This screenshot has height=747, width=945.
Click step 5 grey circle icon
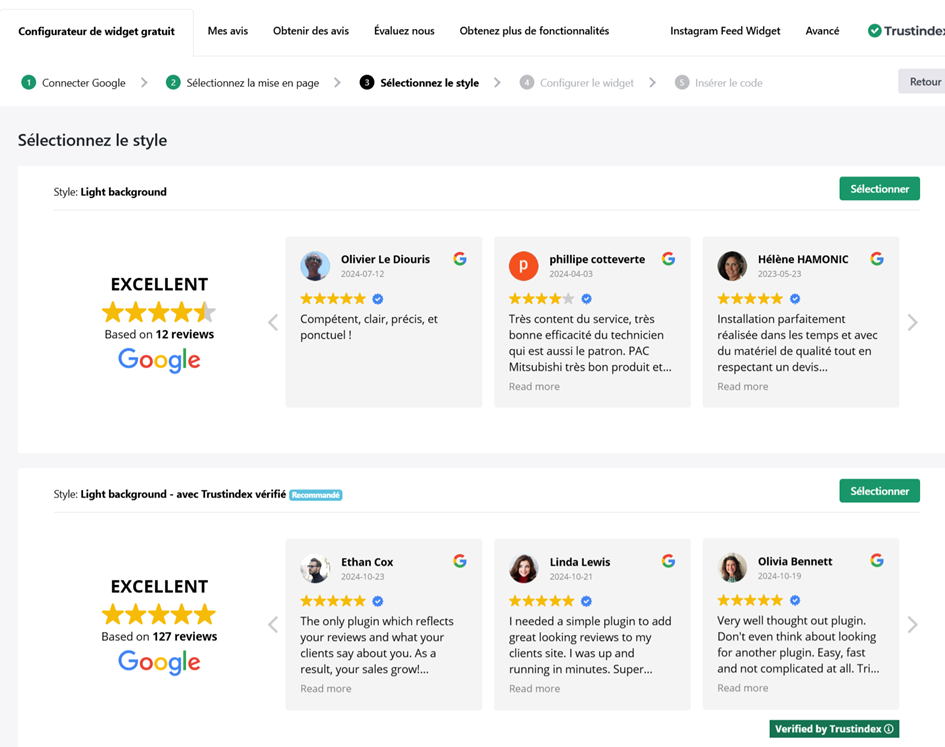[682, 83]
